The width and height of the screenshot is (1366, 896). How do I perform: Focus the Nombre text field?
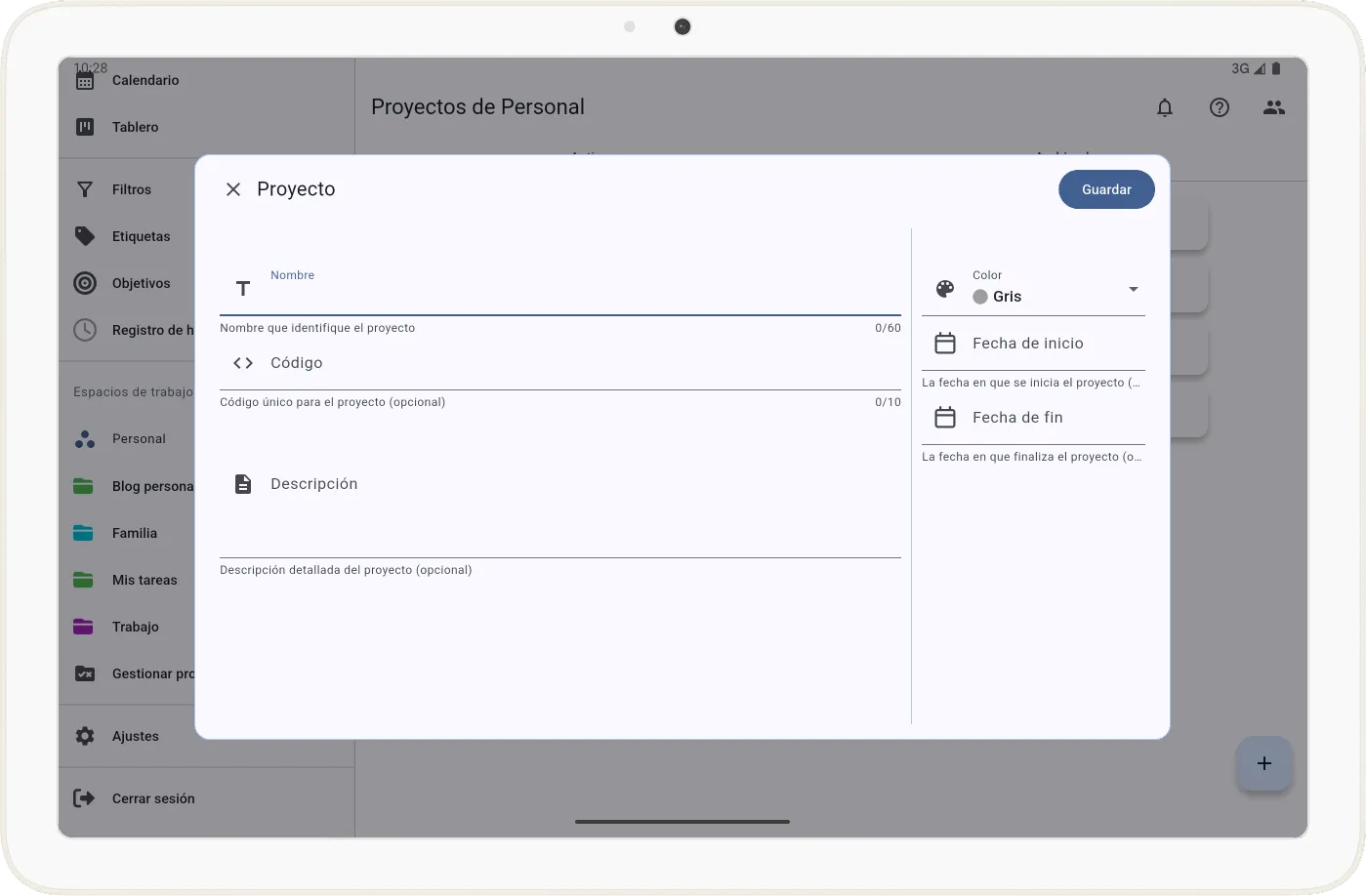[x=576, y=295]
